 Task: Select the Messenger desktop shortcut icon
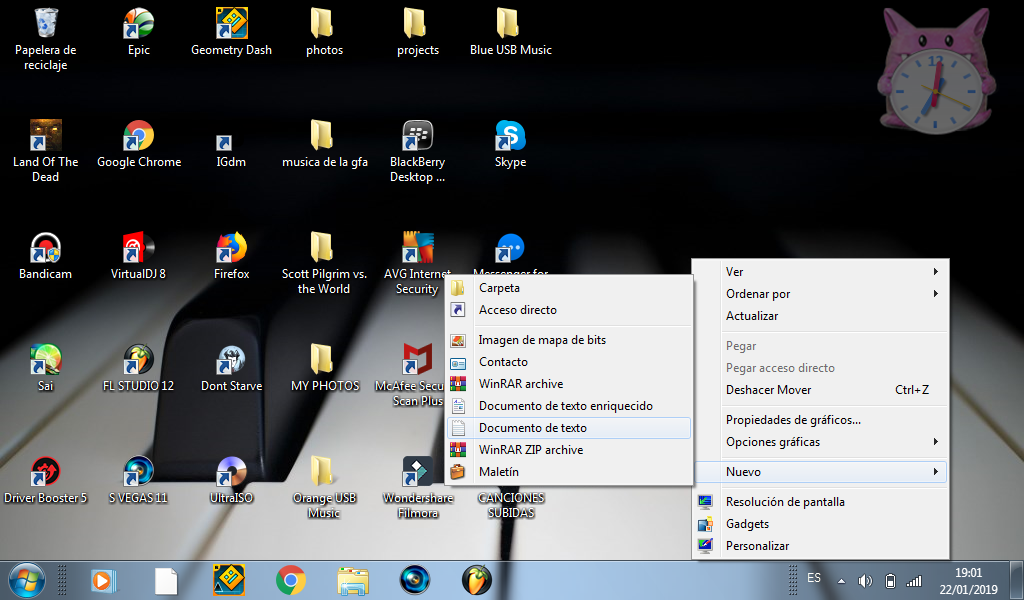click(x=510, y=248)
